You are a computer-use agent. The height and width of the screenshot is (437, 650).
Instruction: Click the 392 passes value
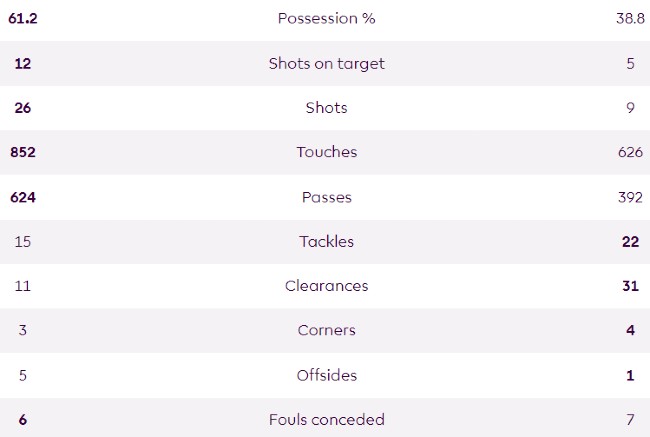[x=627, y=197]
